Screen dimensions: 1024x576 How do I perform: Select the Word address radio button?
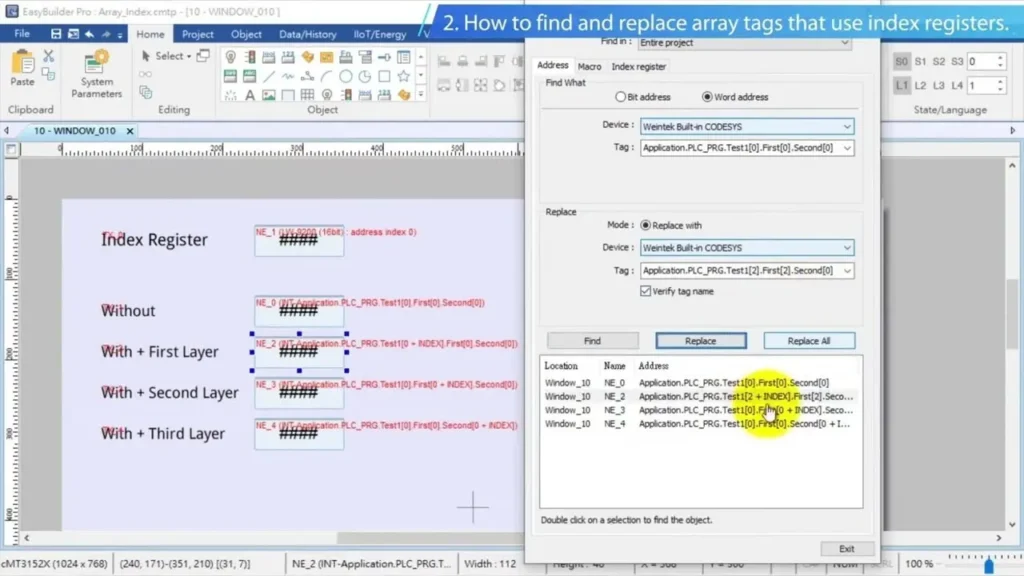[x=708, y=97]
